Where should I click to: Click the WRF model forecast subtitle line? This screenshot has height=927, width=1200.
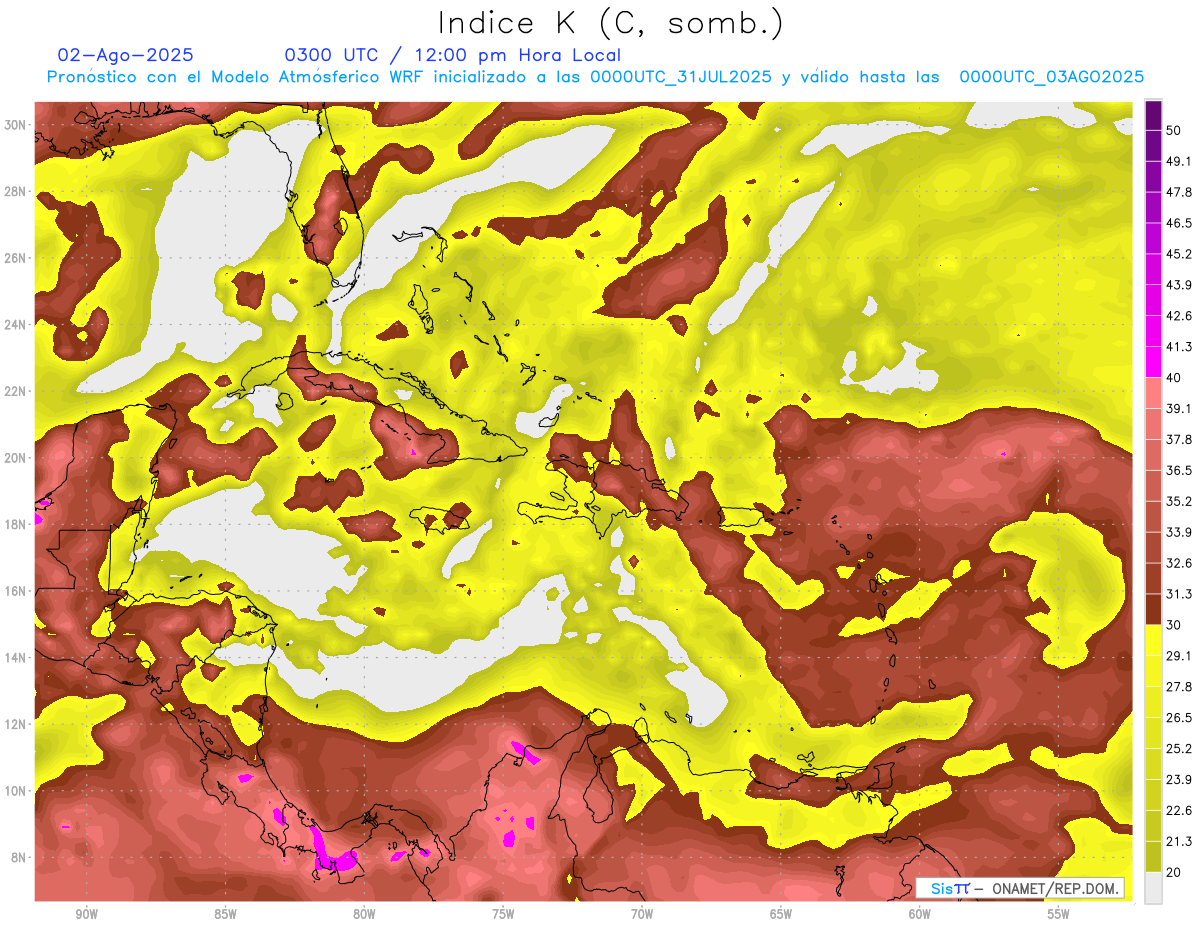[595, 77]
